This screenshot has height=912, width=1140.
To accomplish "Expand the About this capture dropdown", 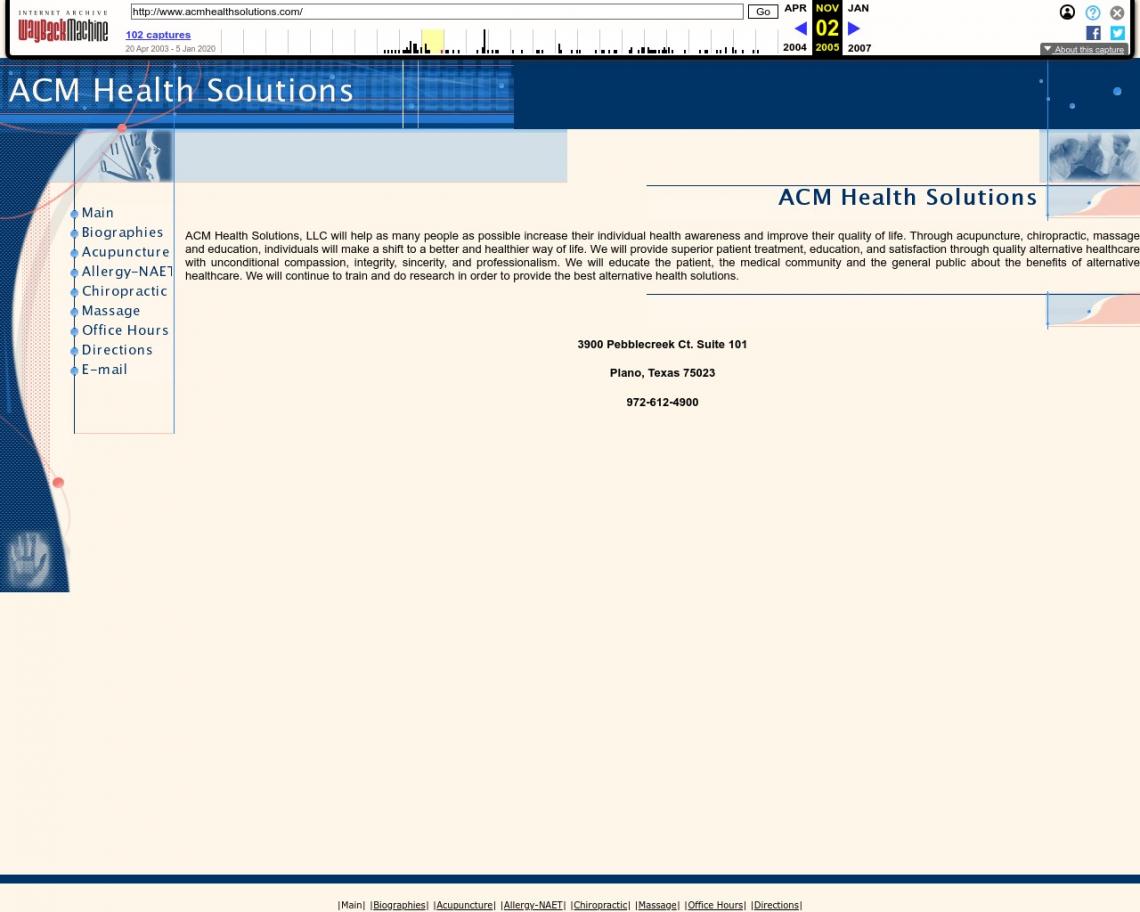I will point(1083,49).
